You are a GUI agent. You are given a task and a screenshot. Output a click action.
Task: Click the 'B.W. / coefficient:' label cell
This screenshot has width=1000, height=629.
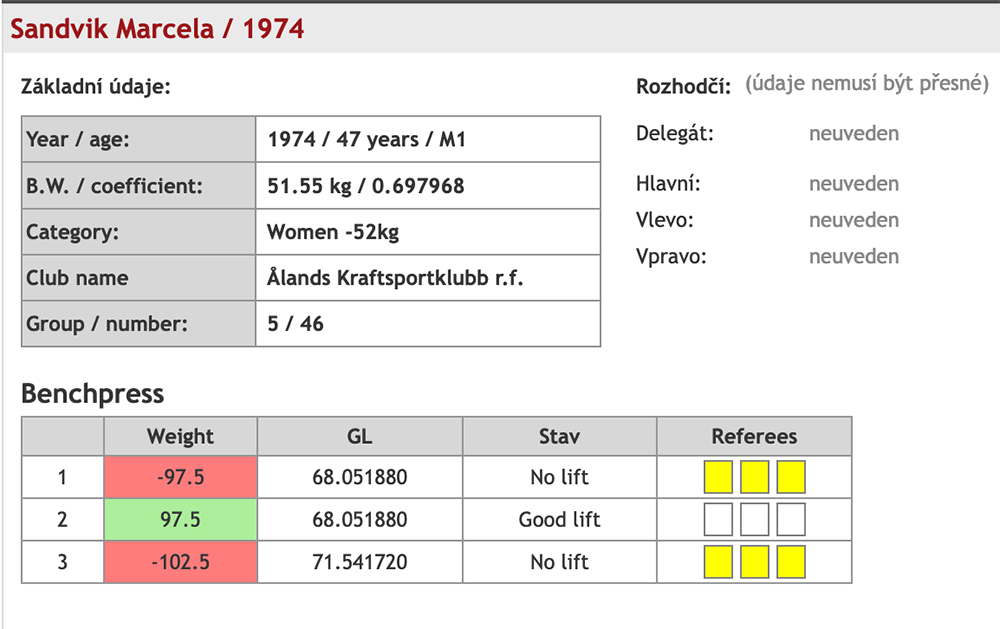coord(138,186)
